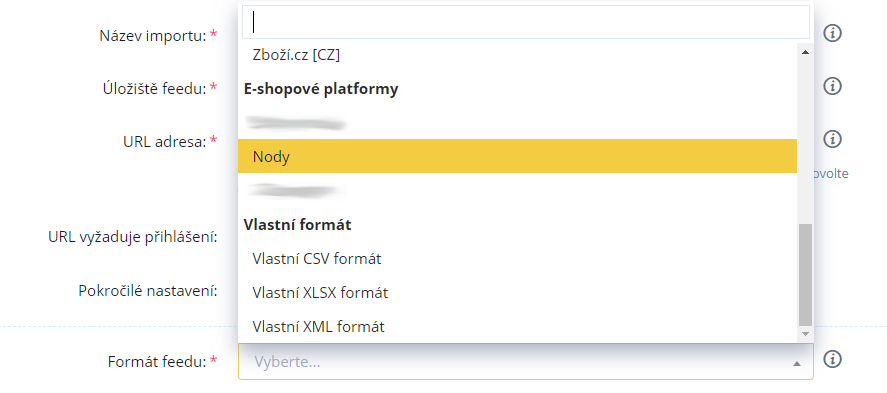Show info tooltip for Úložiště feedu
The width and height of the screenshot is (887, 393).
point(832,86)
